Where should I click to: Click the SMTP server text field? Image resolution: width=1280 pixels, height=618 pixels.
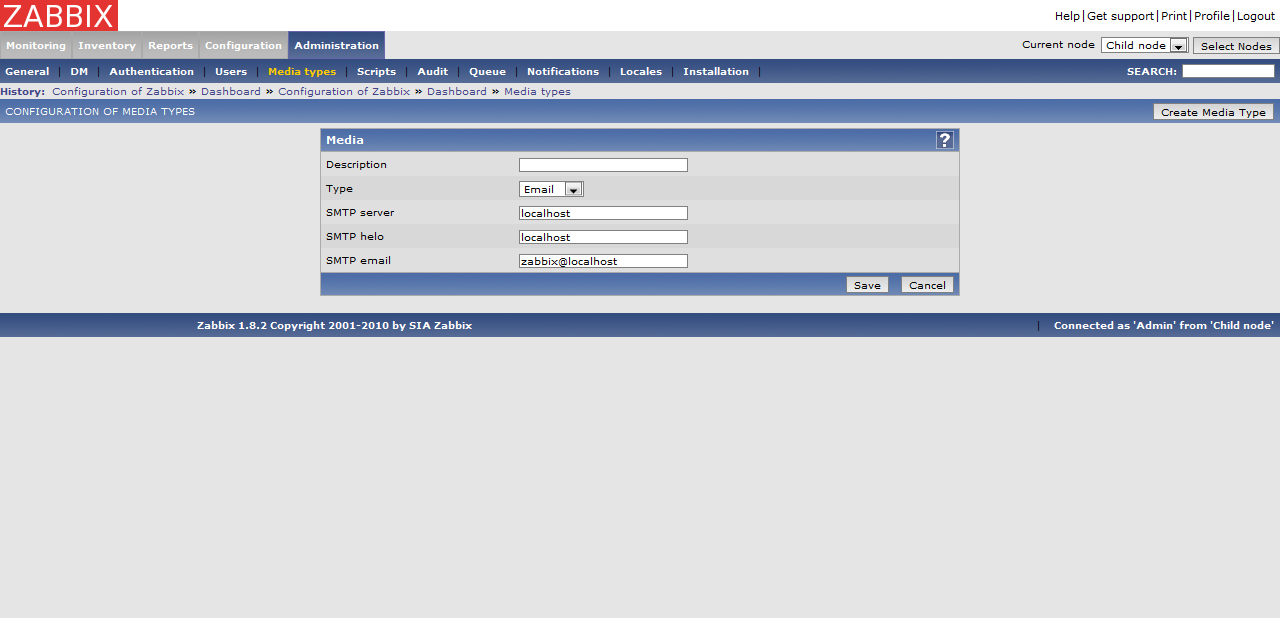pos(603,213)
